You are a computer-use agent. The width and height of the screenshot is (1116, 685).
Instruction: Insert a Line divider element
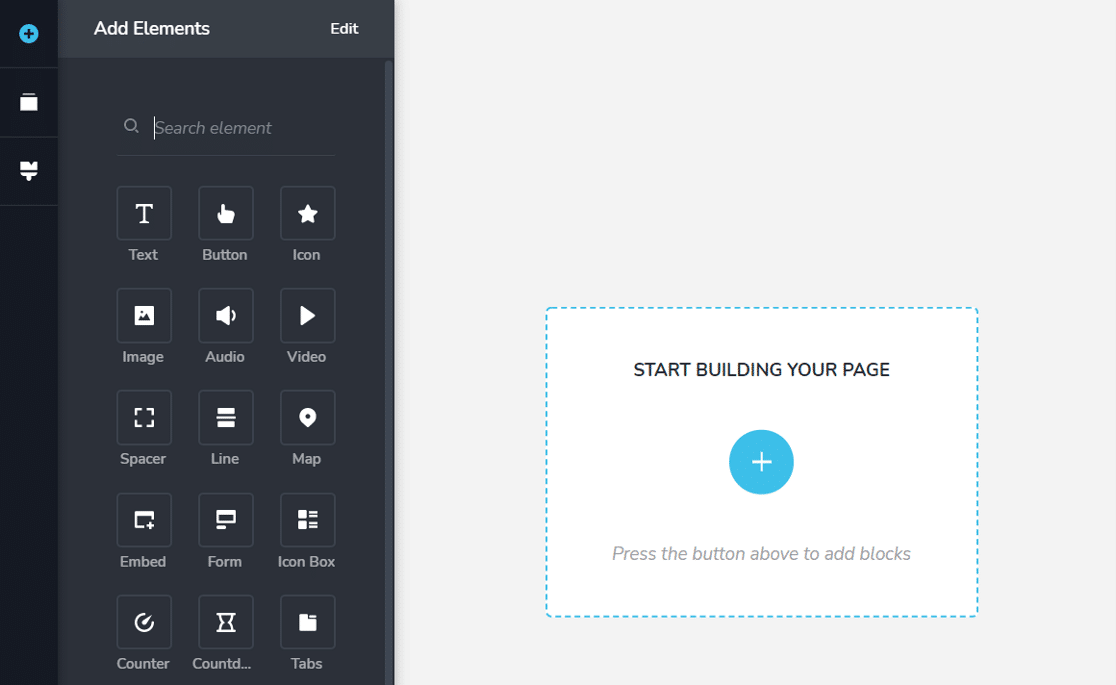coord(225,417)
